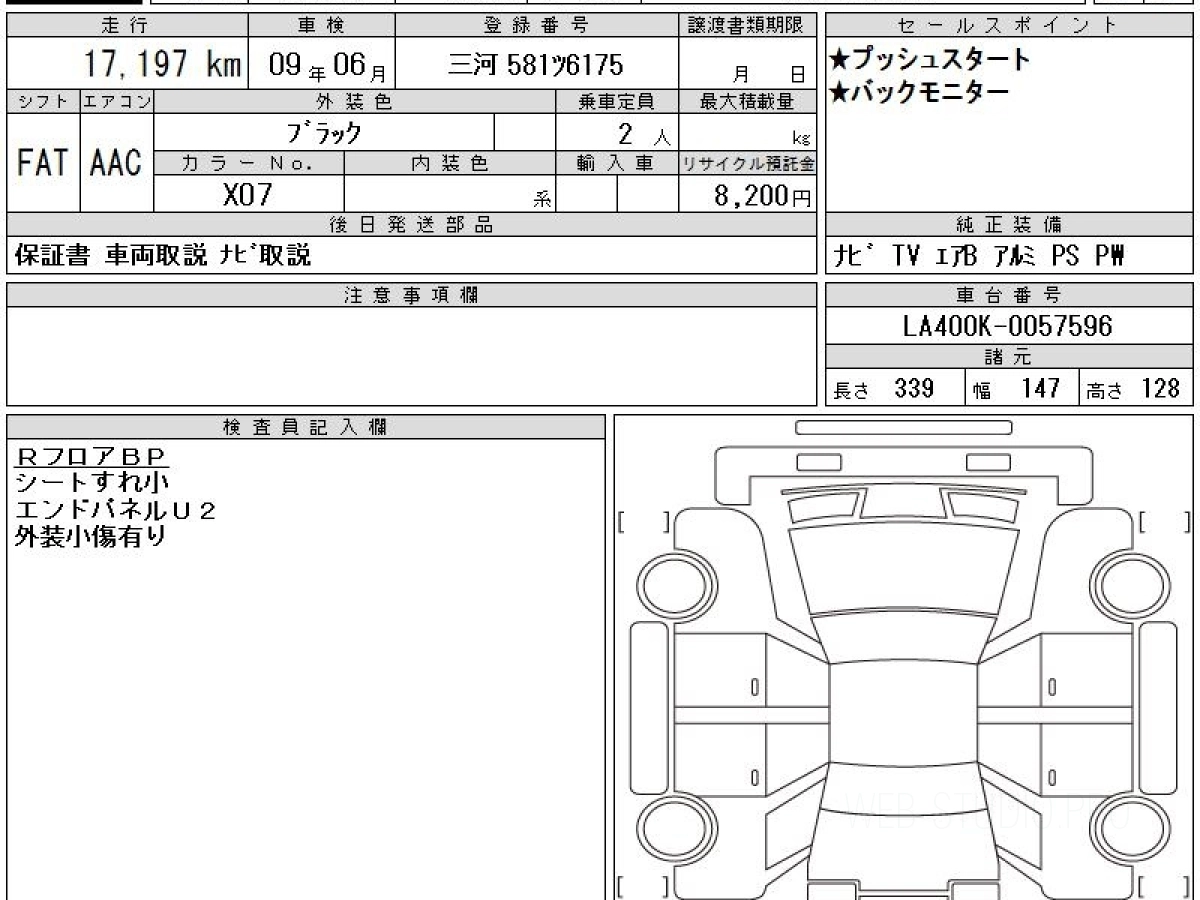
Task: Select registration number 三河 581ツ6175
Action: point(536,66)
